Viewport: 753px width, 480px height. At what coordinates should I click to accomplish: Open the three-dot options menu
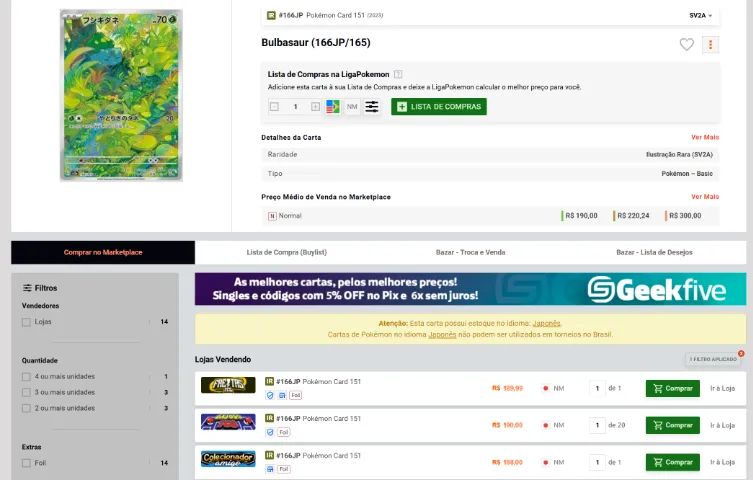[710, 45]
